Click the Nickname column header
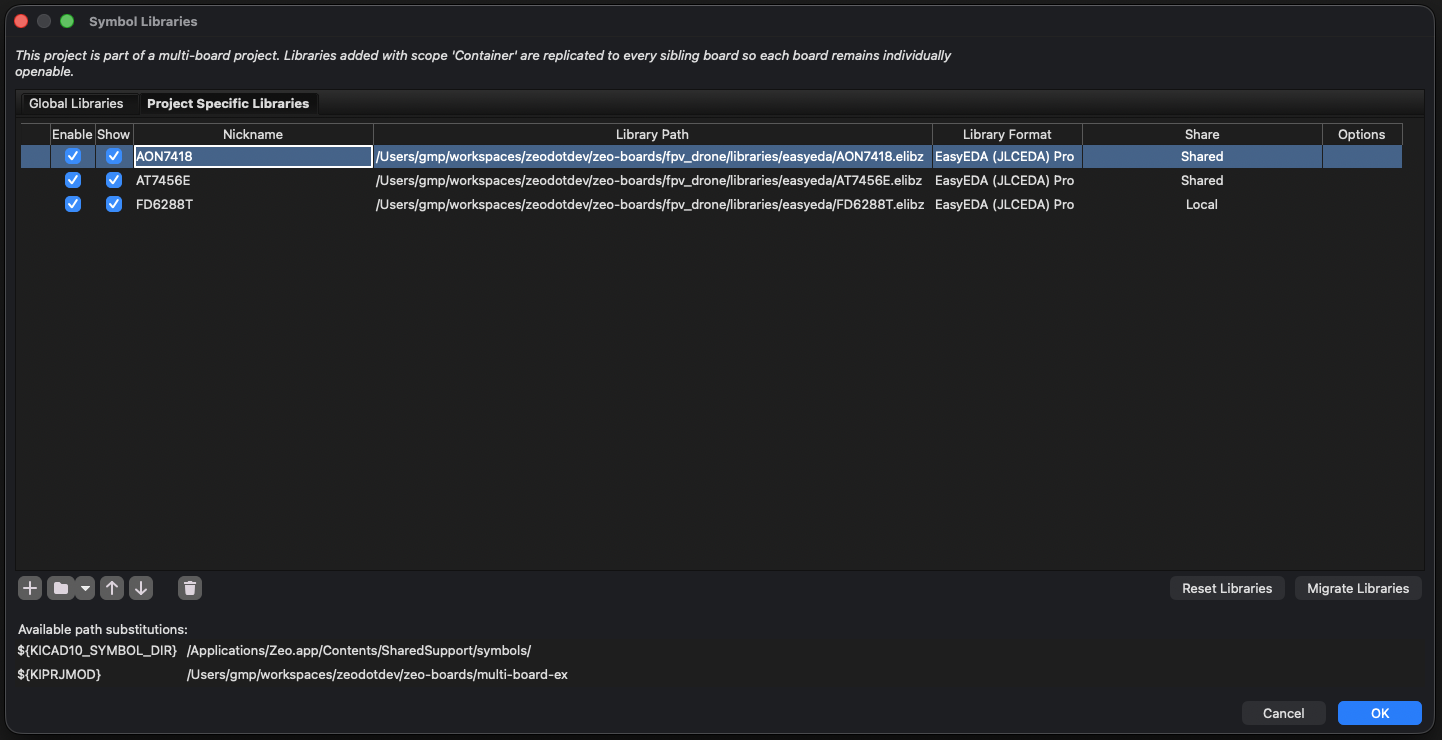The image size is (1442, 740). [x=253, y=134]
